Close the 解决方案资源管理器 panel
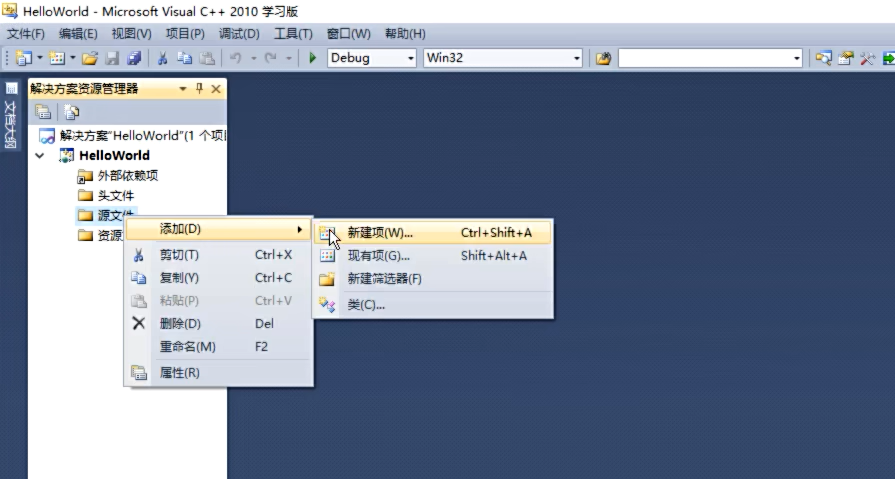 [x=216, y=88]
